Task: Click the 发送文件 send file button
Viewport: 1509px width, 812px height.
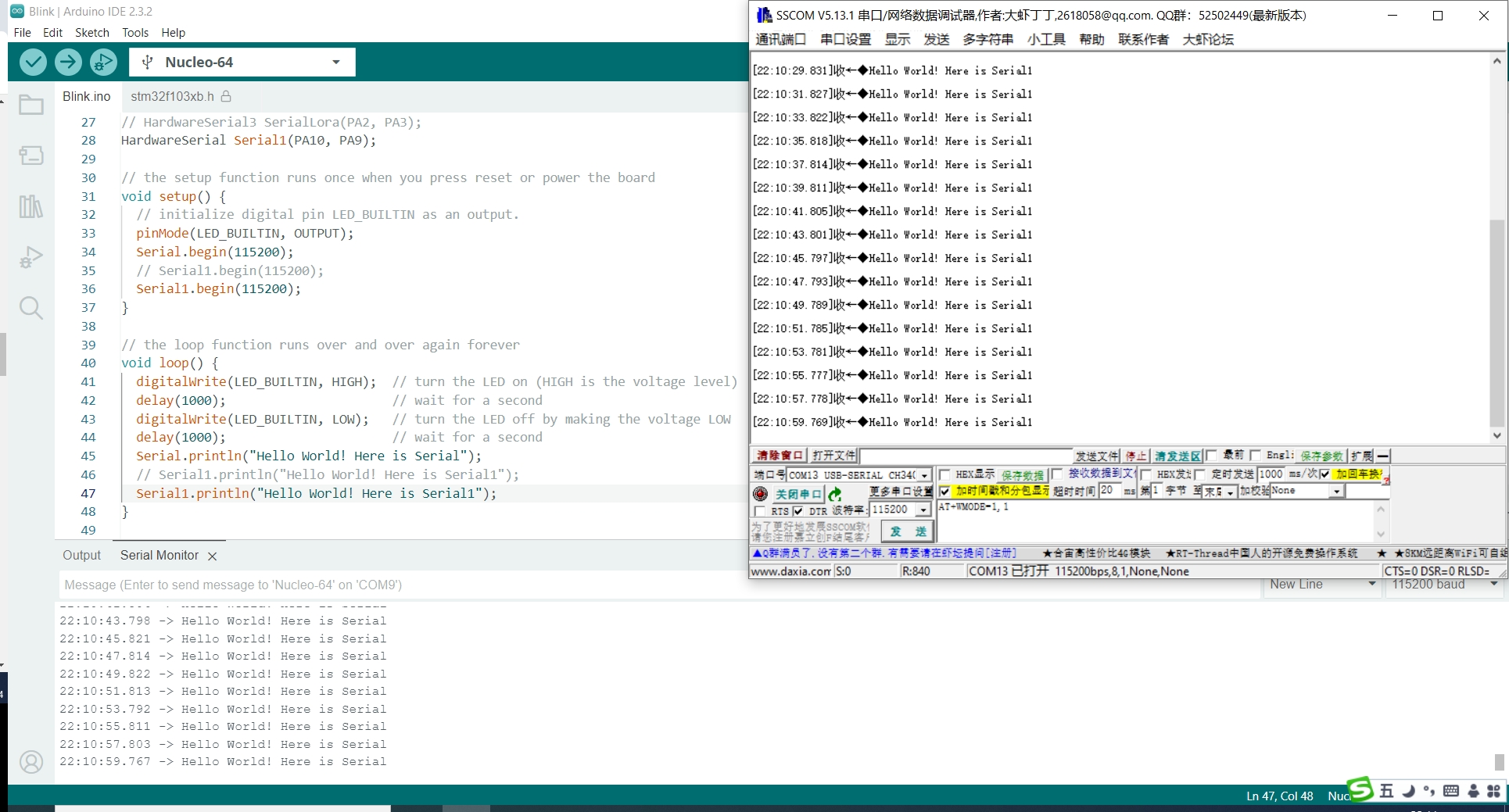Action: (1097, 456)
